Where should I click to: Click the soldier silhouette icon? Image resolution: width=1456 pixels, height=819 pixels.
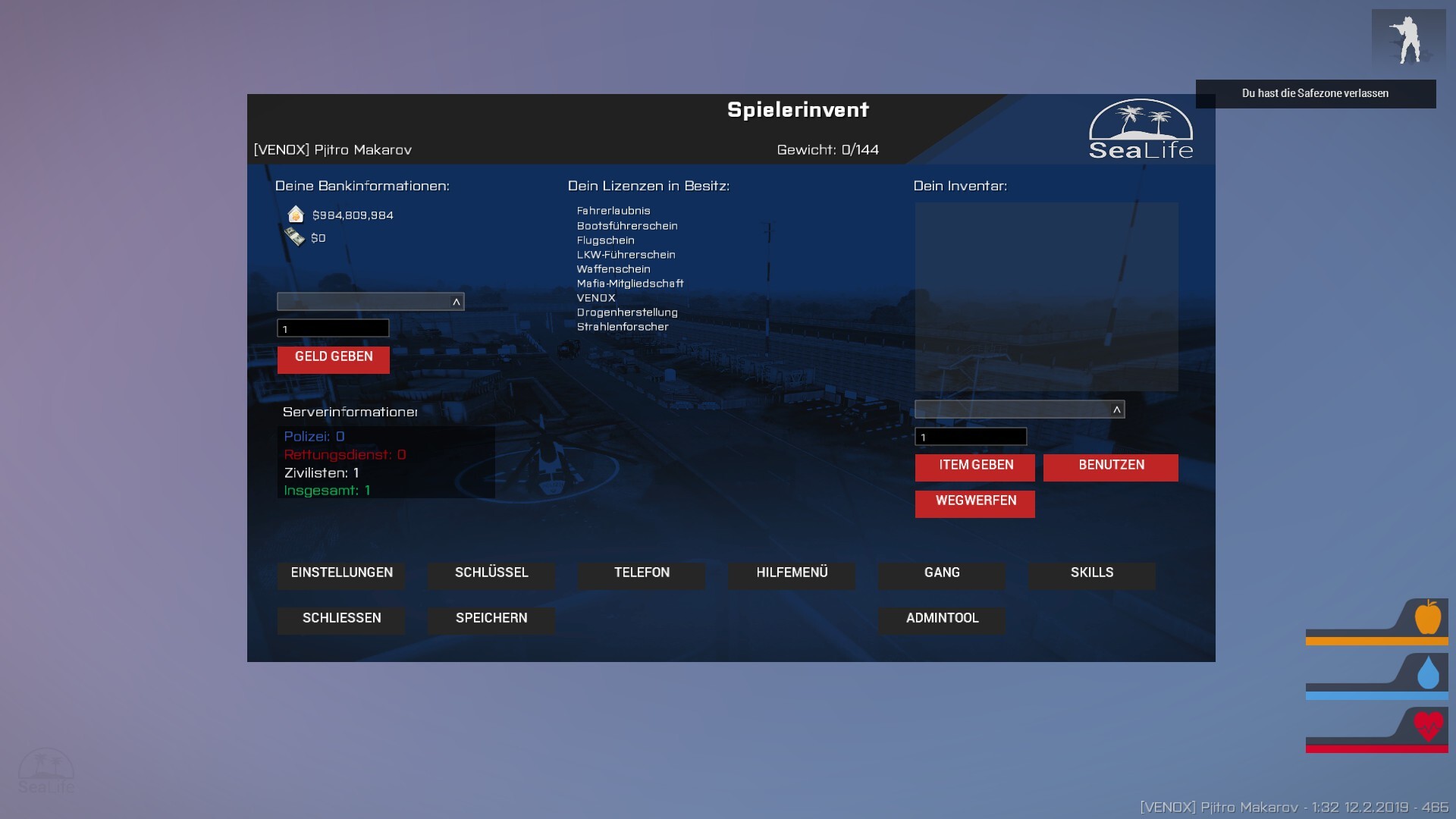click(1408, 39)
